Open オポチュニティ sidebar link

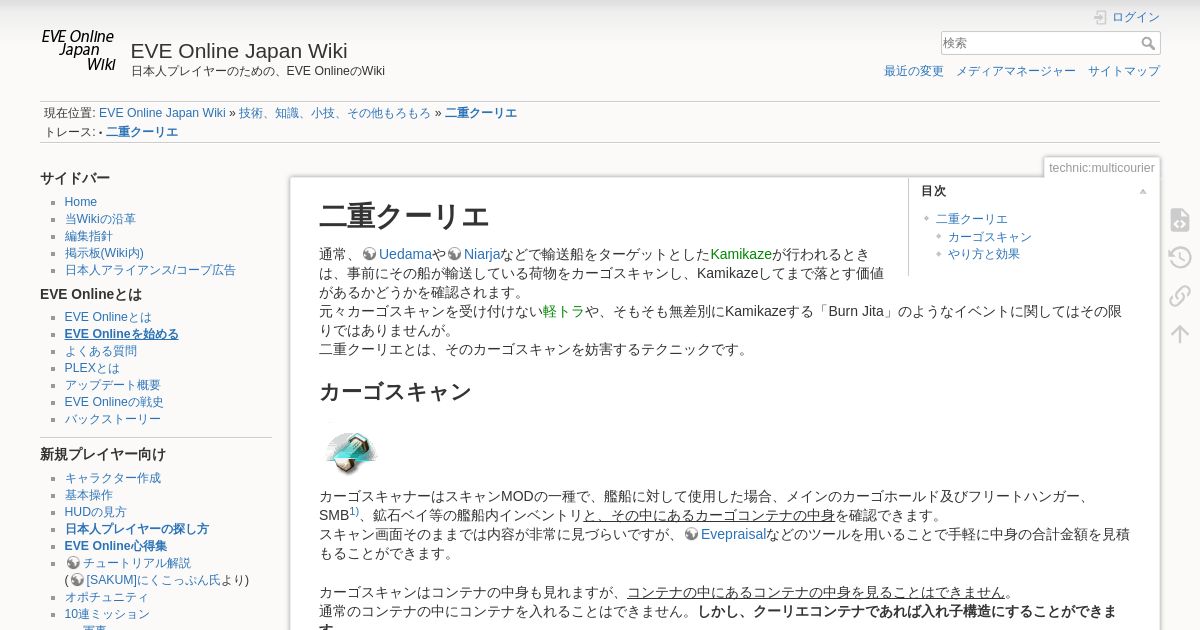(107, 597)
